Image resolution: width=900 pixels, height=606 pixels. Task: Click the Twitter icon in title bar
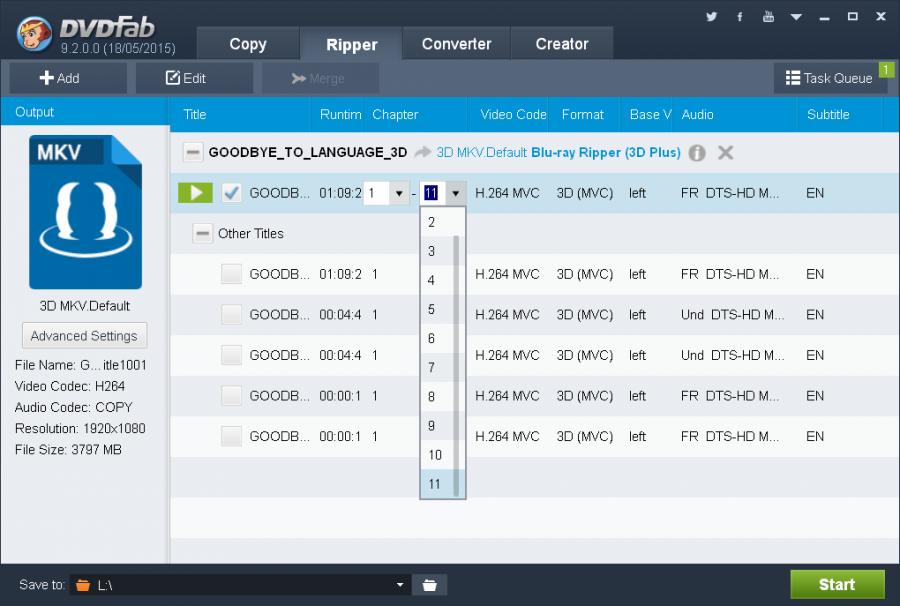[712, 16]
